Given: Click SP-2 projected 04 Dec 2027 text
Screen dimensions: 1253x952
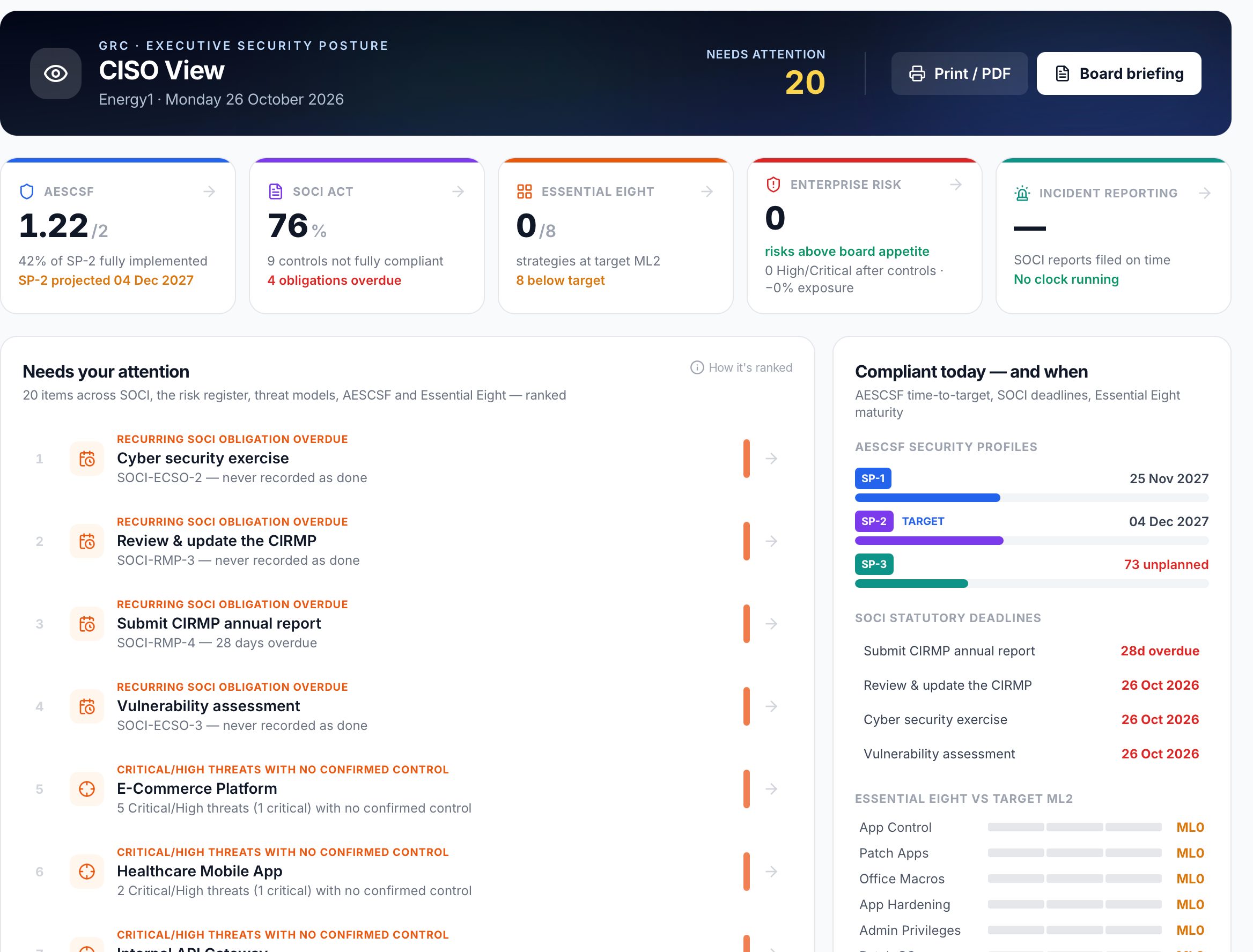Looking at the screenshot, I should point(106,281).
